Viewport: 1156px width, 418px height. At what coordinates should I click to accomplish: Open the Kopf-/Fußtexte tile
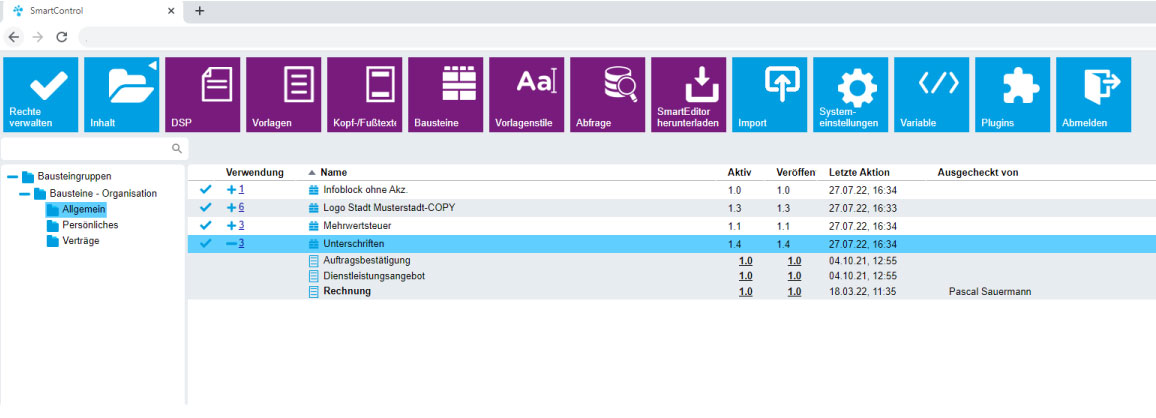click(365, 94)
